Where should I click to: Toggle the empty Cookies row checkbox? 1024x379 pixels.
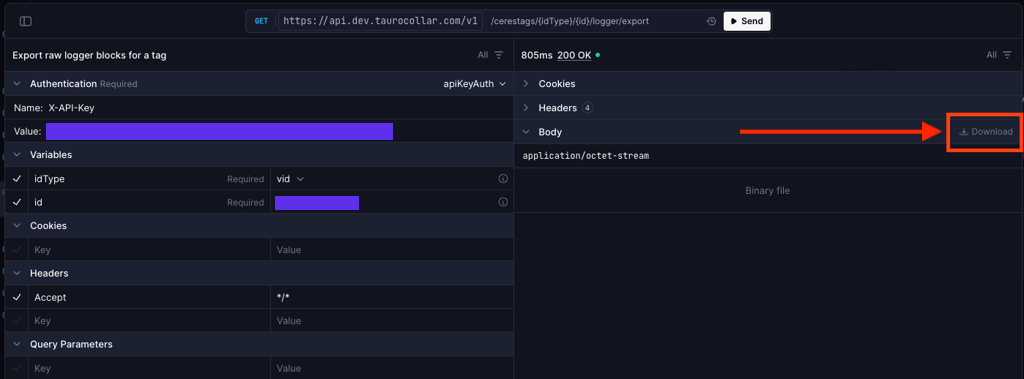[x=17, y=250]
